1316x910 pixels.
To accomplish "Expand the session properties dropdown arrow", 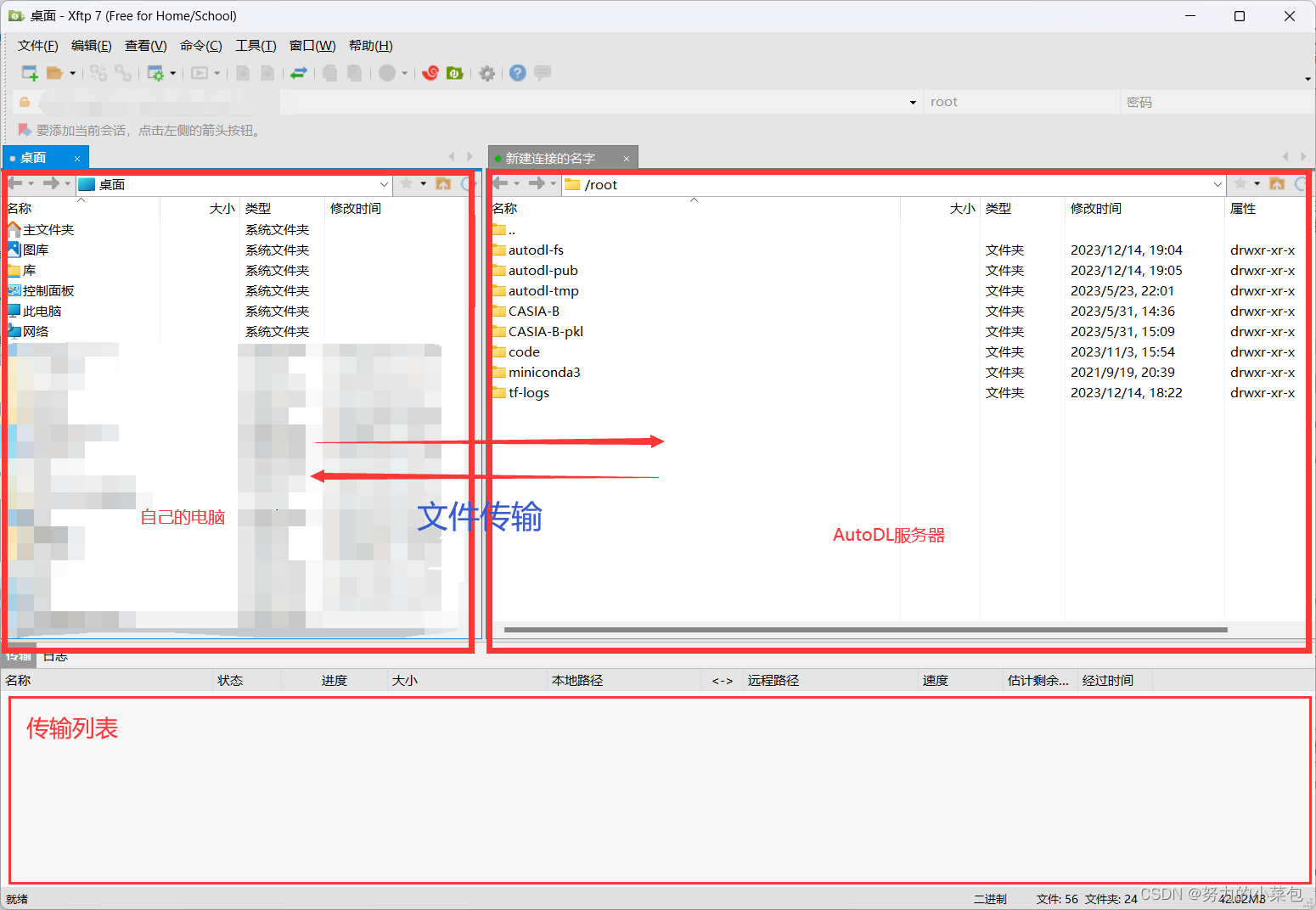I will (x=173, y=73).
